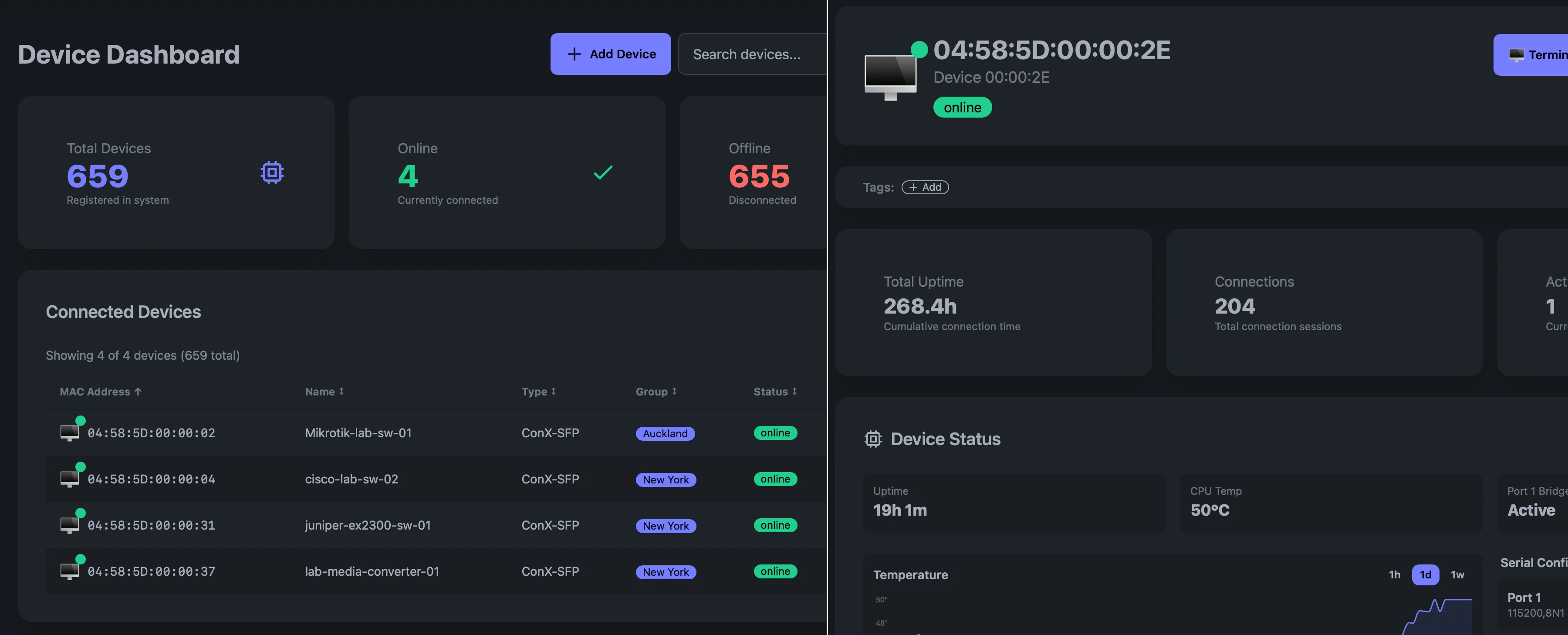Click New York badge for juniper-ex2300-sw-01
Viewport: 1568px width, 635px height.
666,526
